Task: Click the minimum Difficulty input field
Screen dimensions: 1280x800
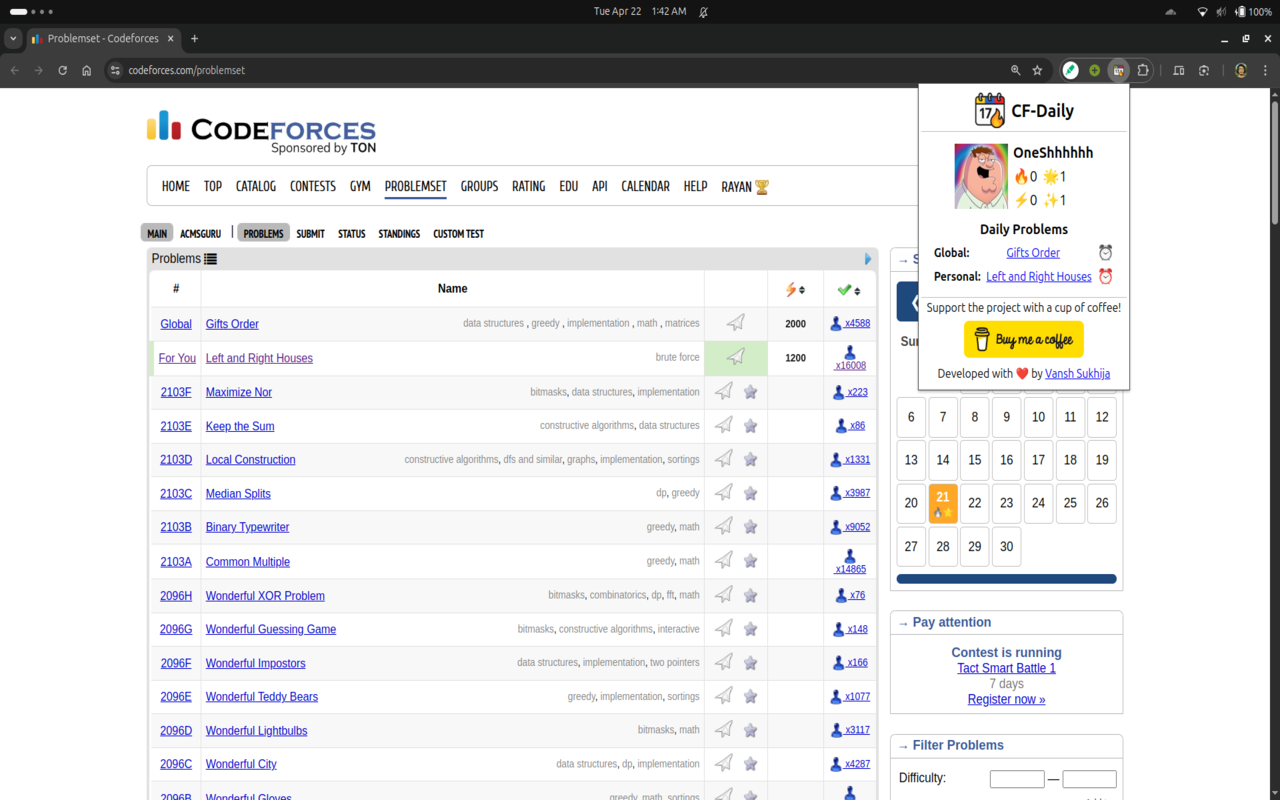Action: click(1017, 779)
